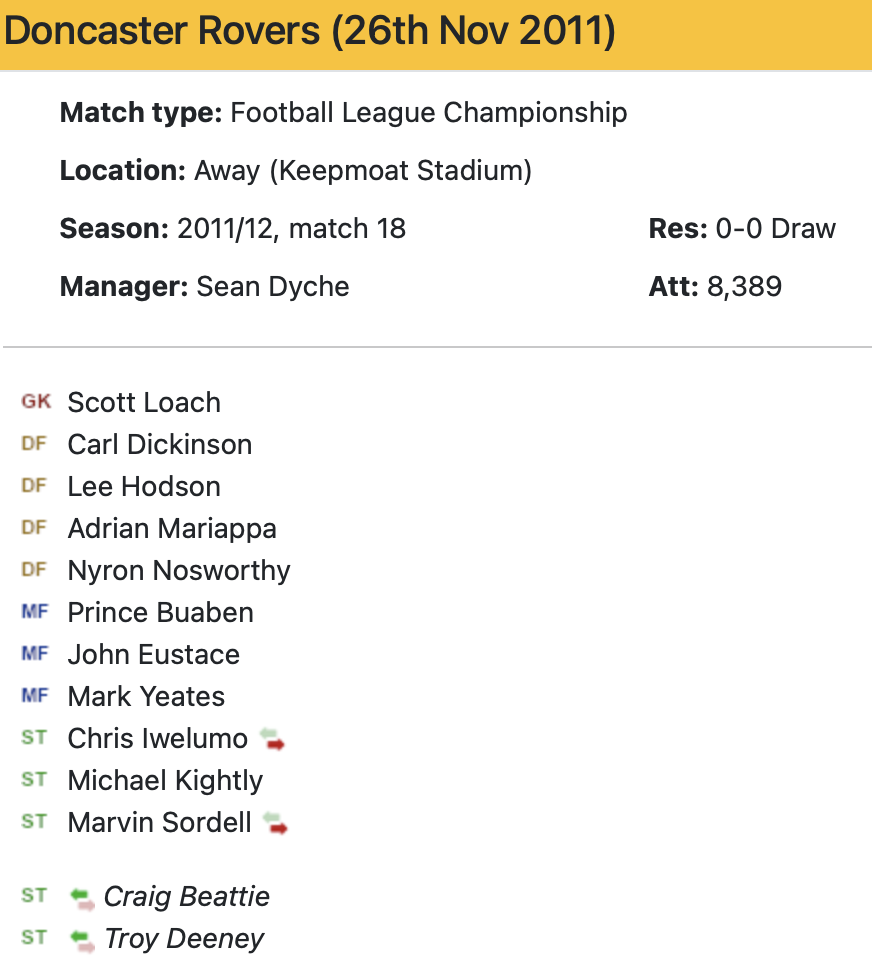Click the 2011/12 season match text
The height and width of the screenshot is (968, 872).
point(291,229)
